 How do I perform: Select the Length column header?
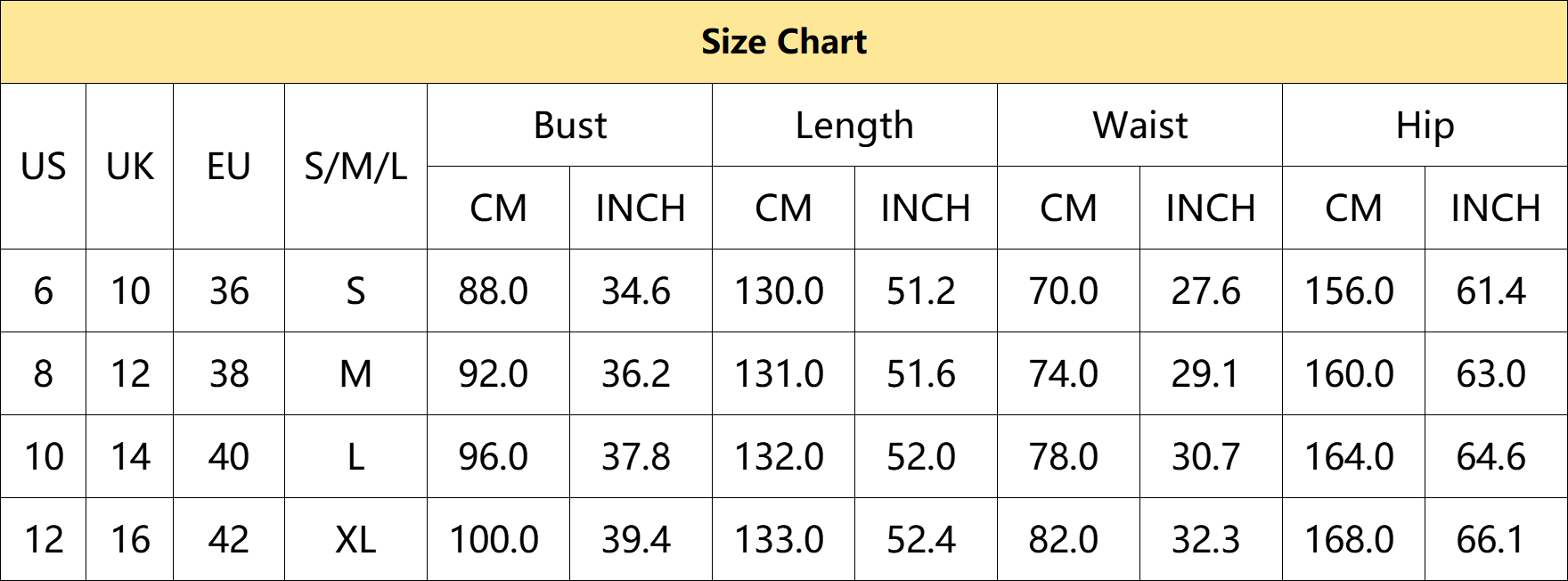tap(855, 126)
